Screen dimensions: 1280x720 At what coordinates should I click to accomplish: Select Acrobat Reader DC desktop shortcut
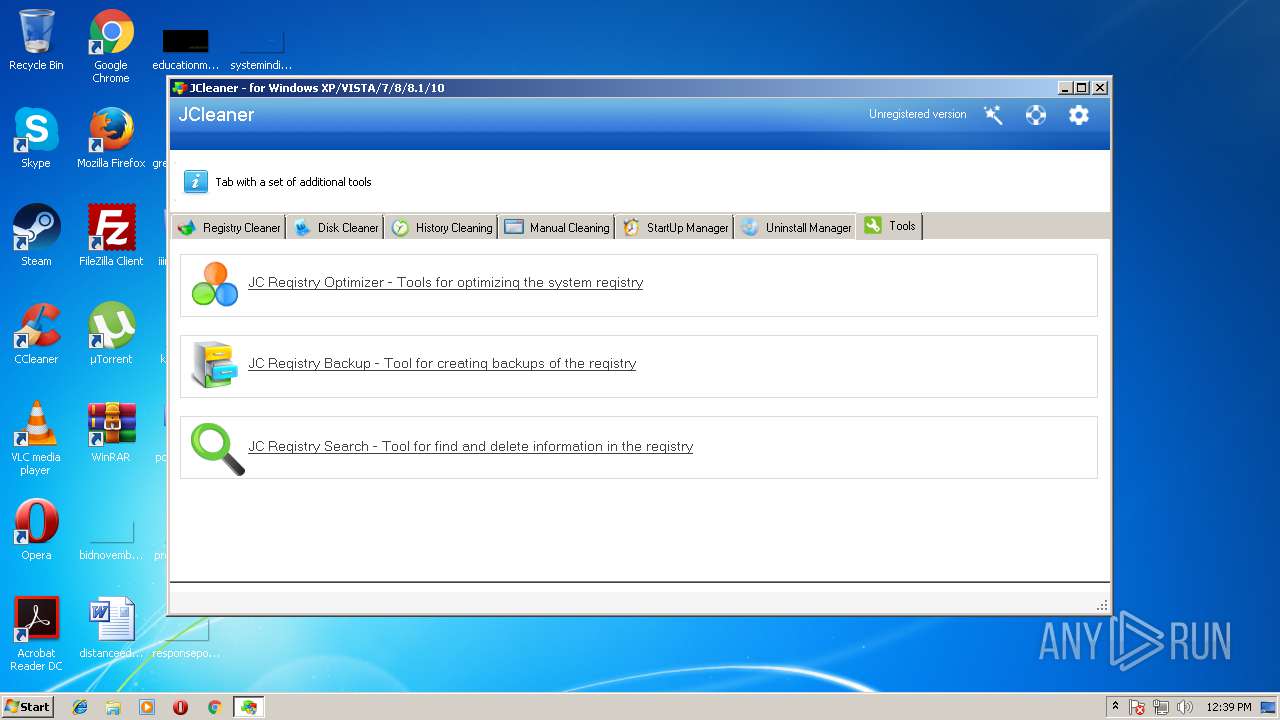point(36,634)
